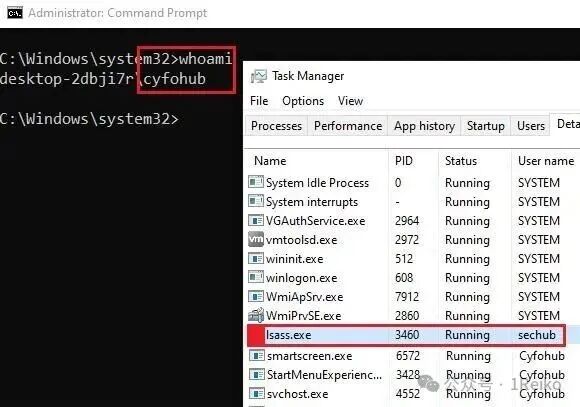Go to the Startup tab
The image size is (580, 407).
tap(485, 126)
